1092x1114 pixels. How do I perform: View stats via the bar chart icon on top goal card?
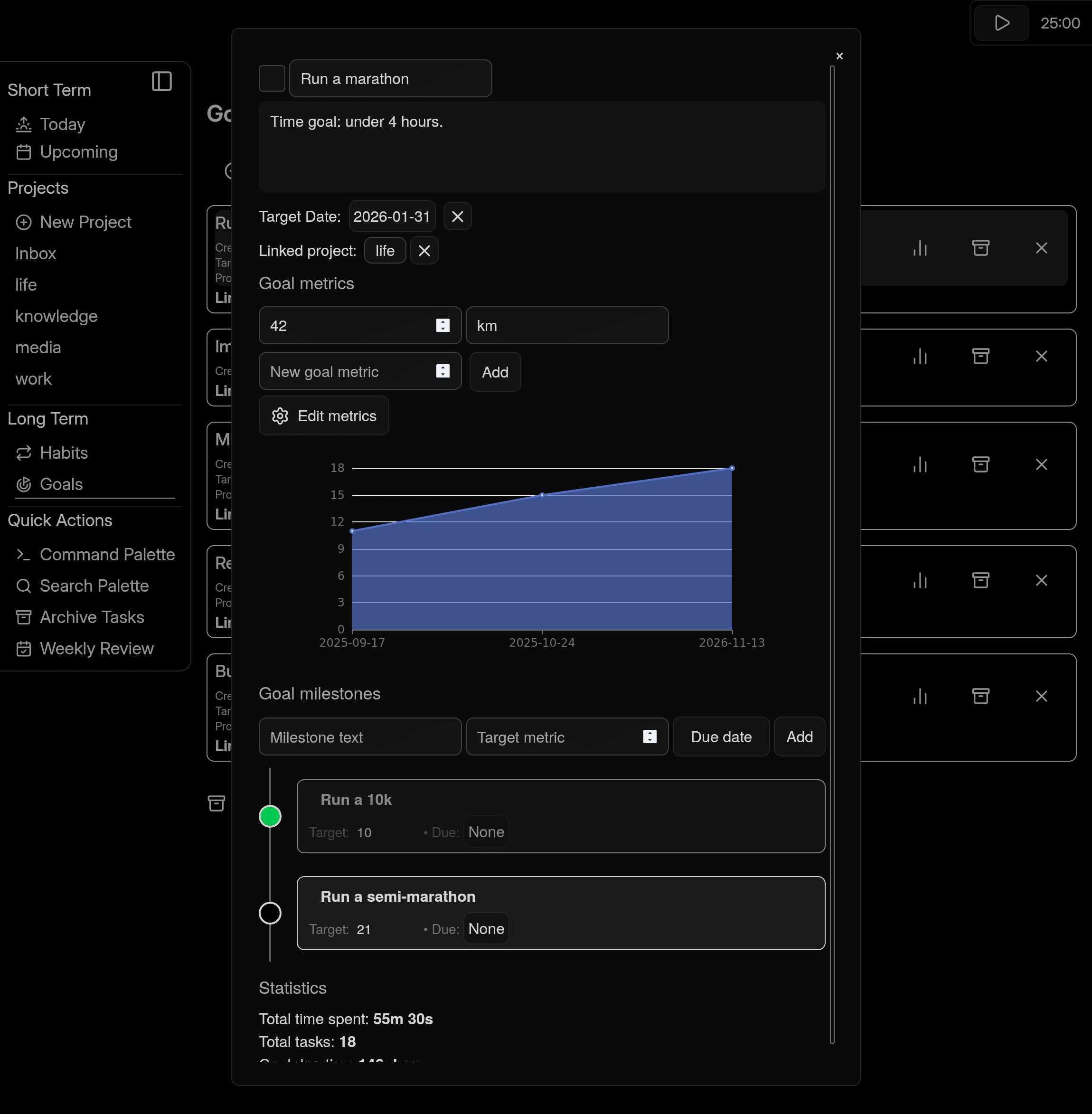click(x=920, y=248)
